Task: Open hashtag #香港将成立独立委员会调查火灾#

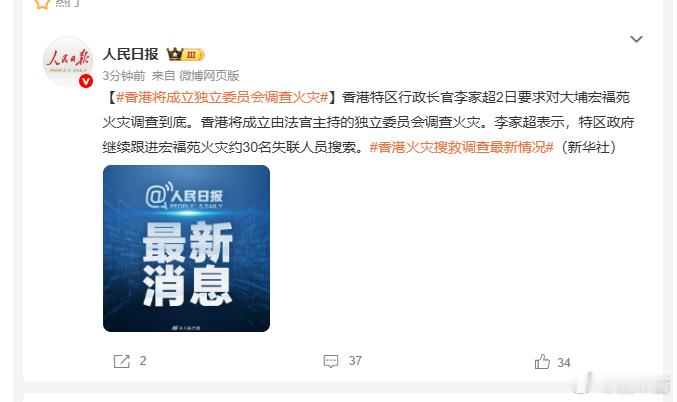Action: click(222, 98)
